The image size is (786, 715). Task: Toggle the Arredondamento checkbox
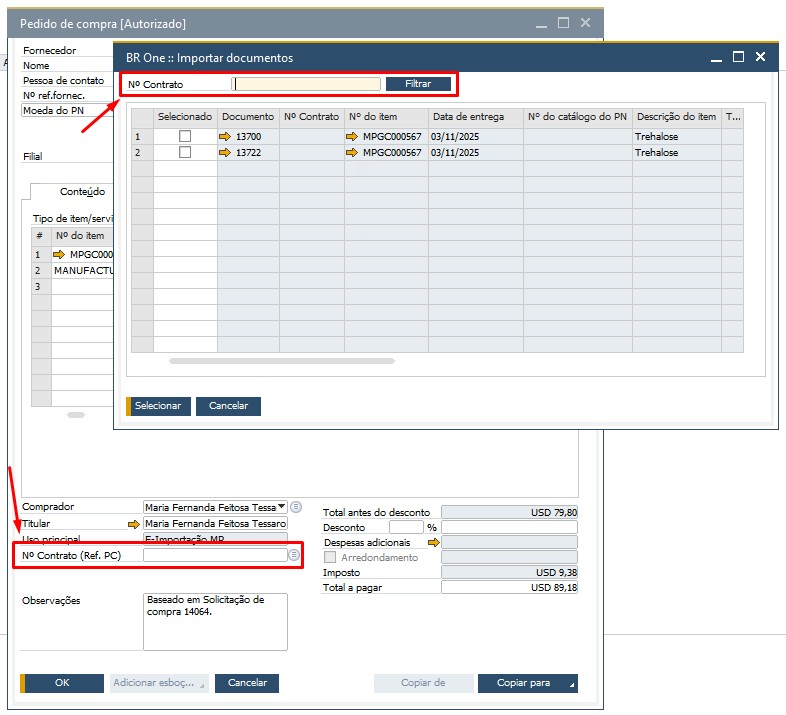pos(331,557)
